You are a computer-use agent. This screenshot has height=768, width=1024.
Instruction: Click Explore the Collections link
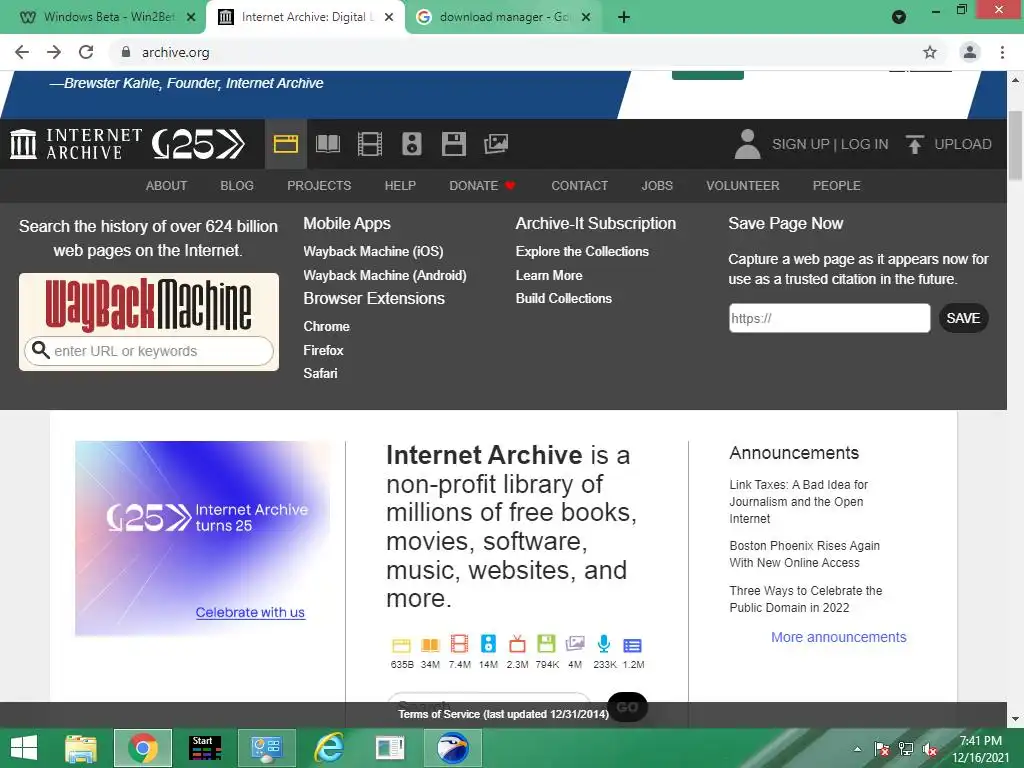(x=582, y=251)
